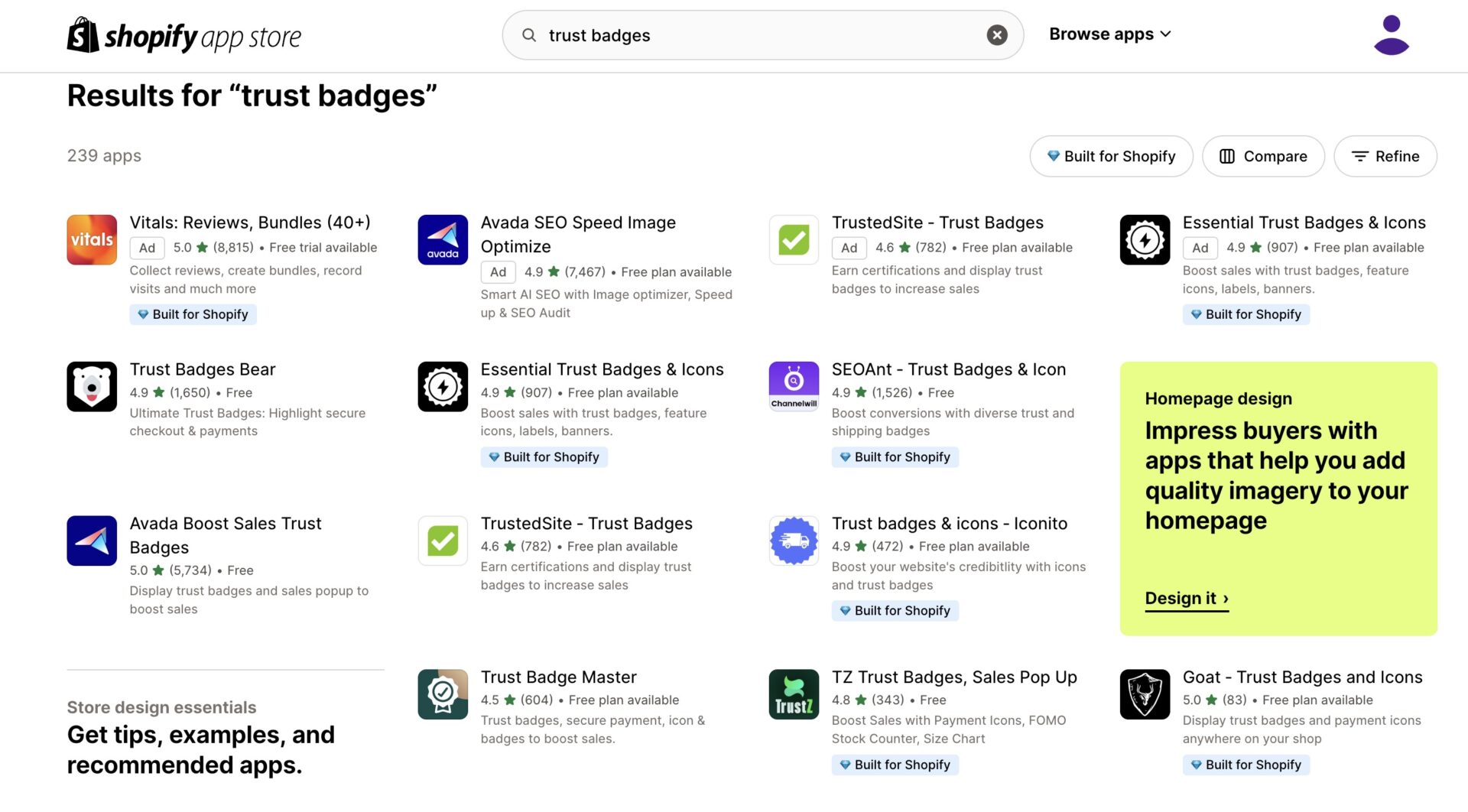
Task: Click the search magnifier icon
Action: pyautogui.click(x=529, y=35)
